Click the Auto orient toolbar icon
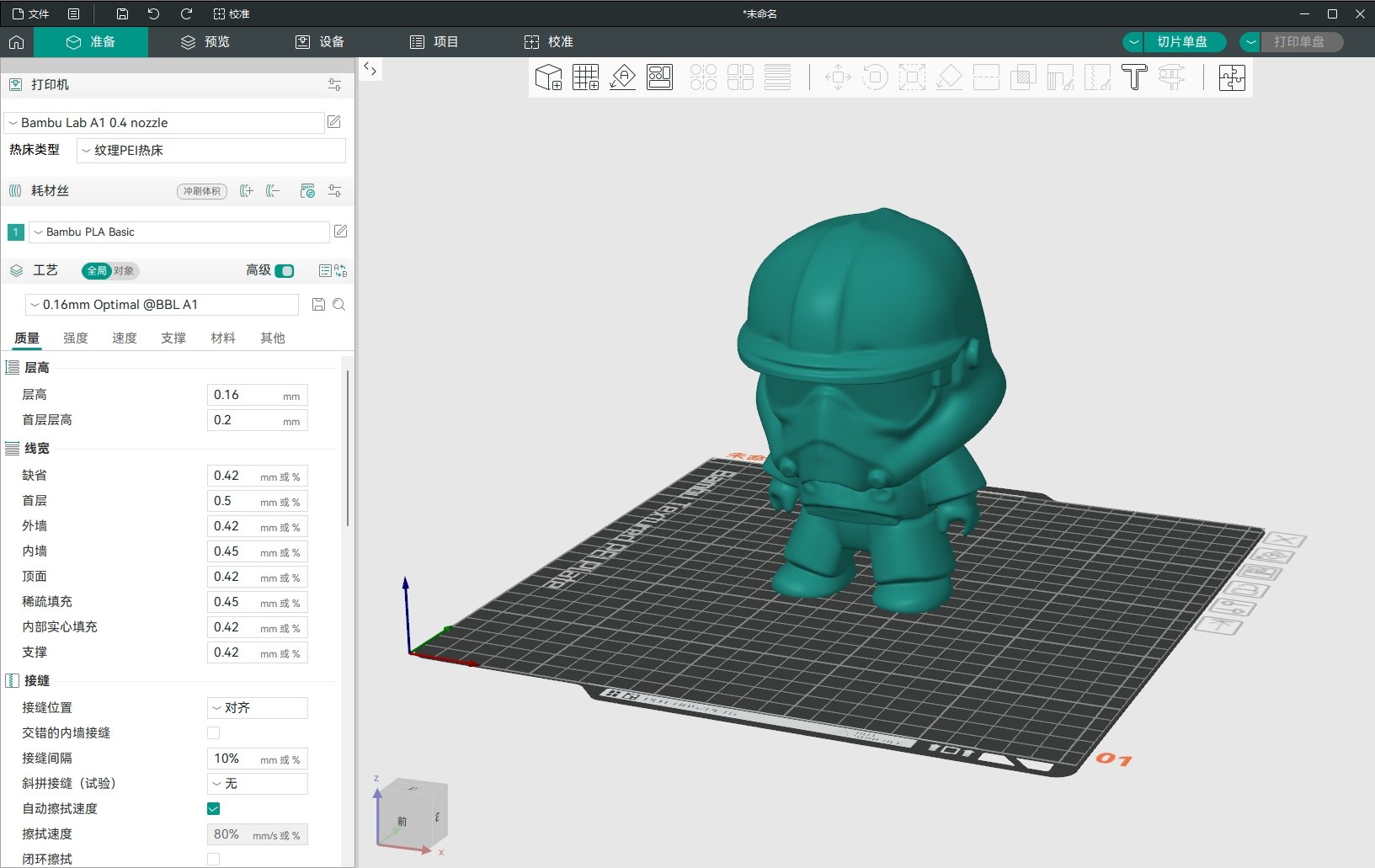The width and height of the screenshot is (1375, 868). click(622, 77)
